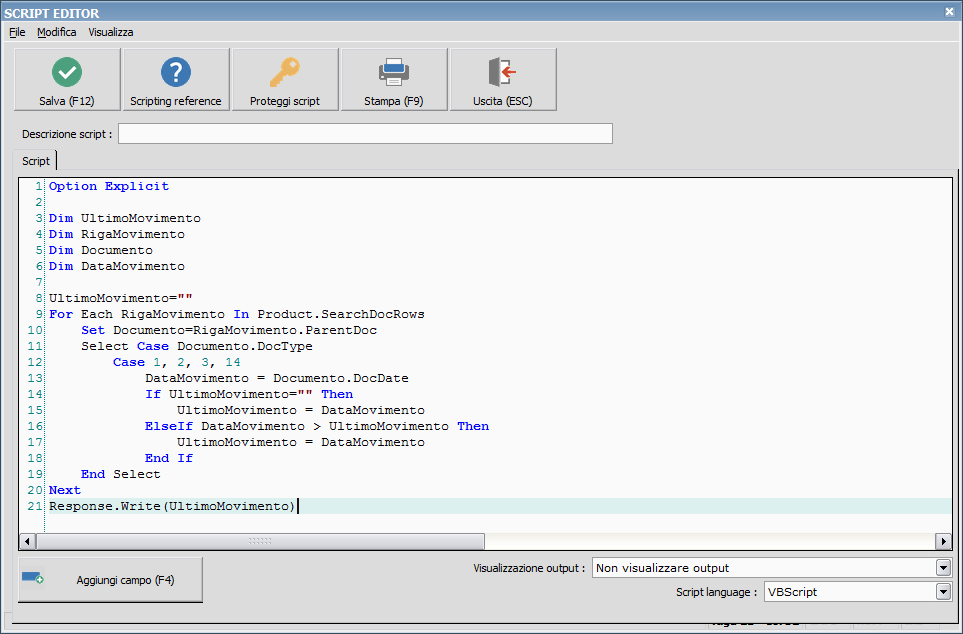Click the 'Descrizione script :' label

[x=67, y=134]
